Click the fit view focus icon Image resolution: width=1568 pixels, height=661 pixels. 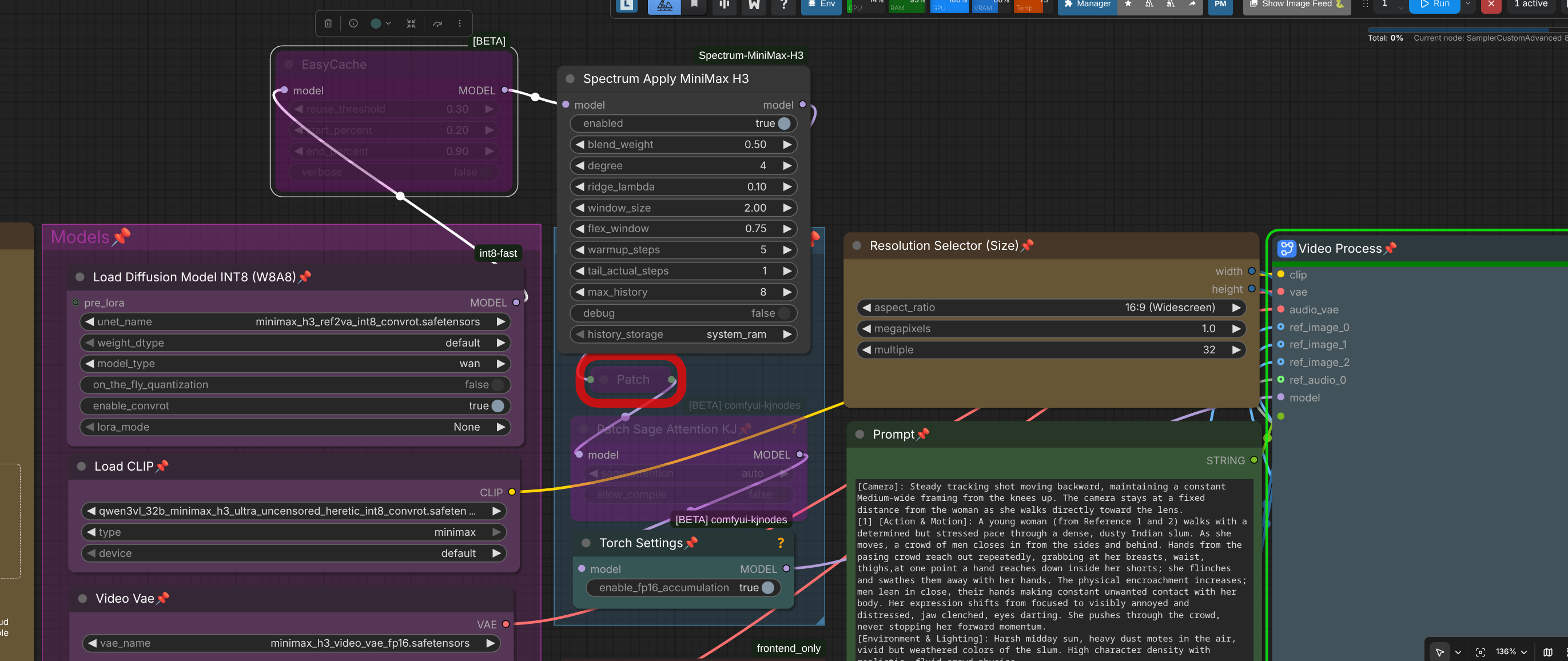1481,652
